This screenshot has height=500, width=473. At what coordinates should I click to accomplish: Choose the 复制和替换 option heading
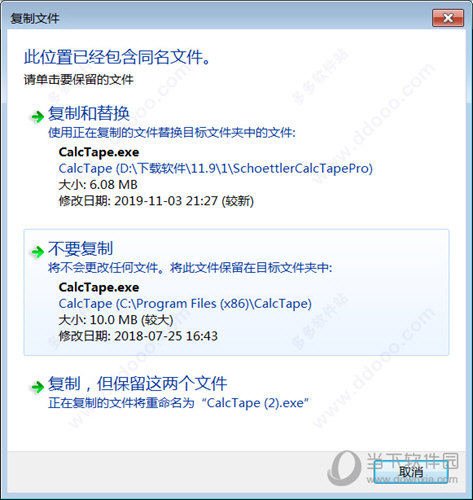click(x=89, y=113)
